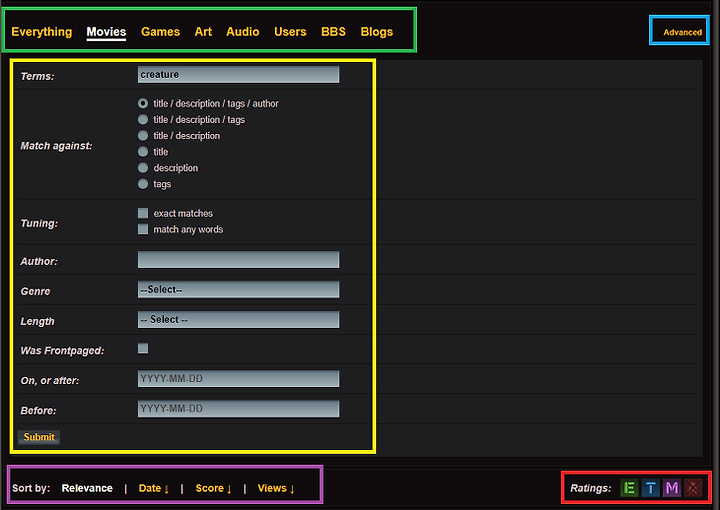Open the Audio search tab
The image size is (720, 510).
[x=242, y=32]
